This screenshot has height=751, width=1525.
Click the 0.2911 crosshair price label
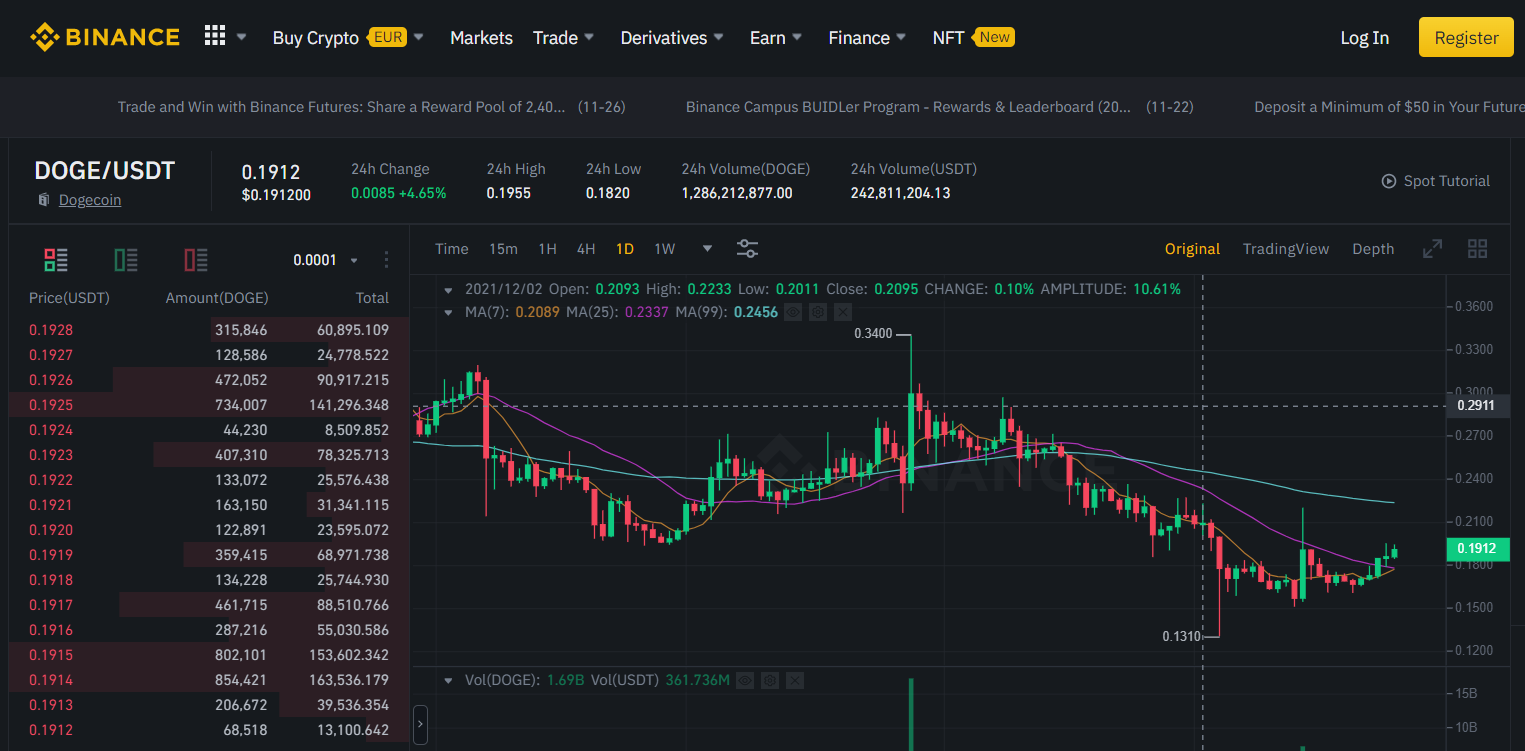pyautogui.click(x=1476, y=405)
